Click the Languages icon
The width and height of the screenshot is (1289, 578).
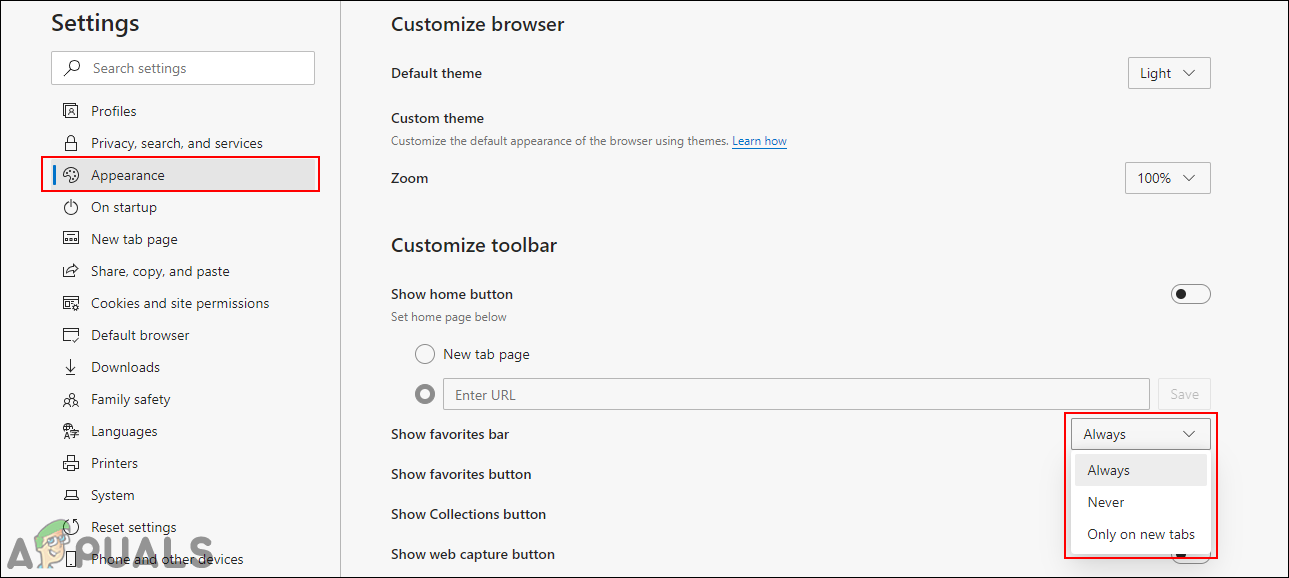point(71,431)
